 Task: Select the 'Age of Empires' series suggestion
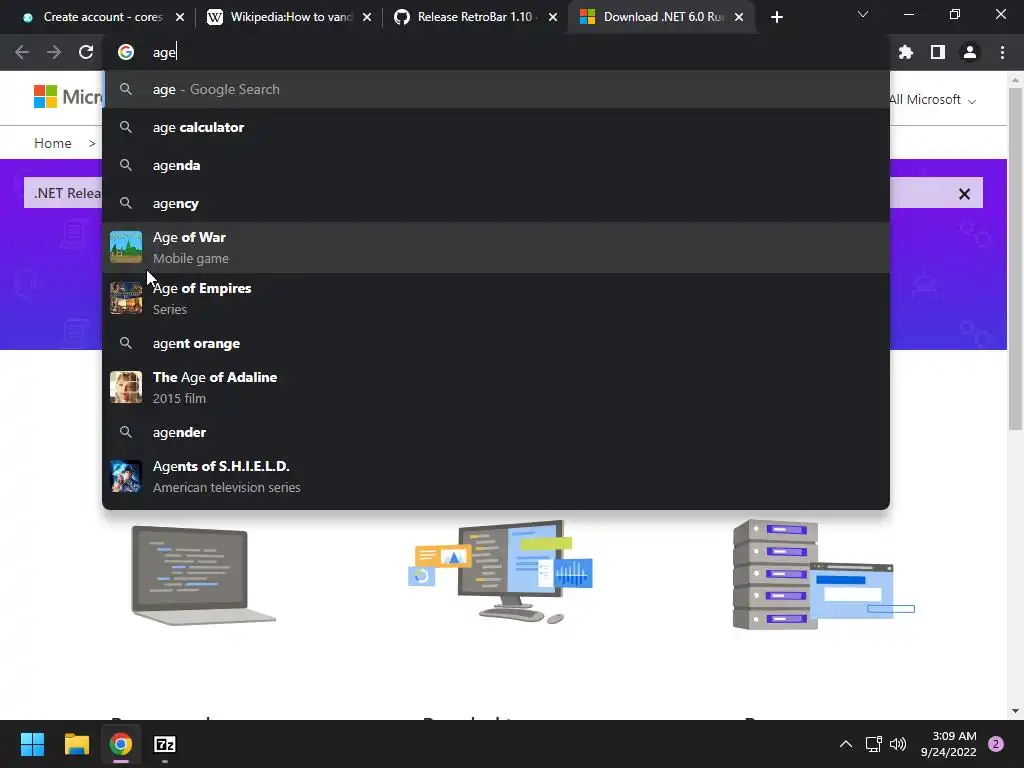[496, 298]
